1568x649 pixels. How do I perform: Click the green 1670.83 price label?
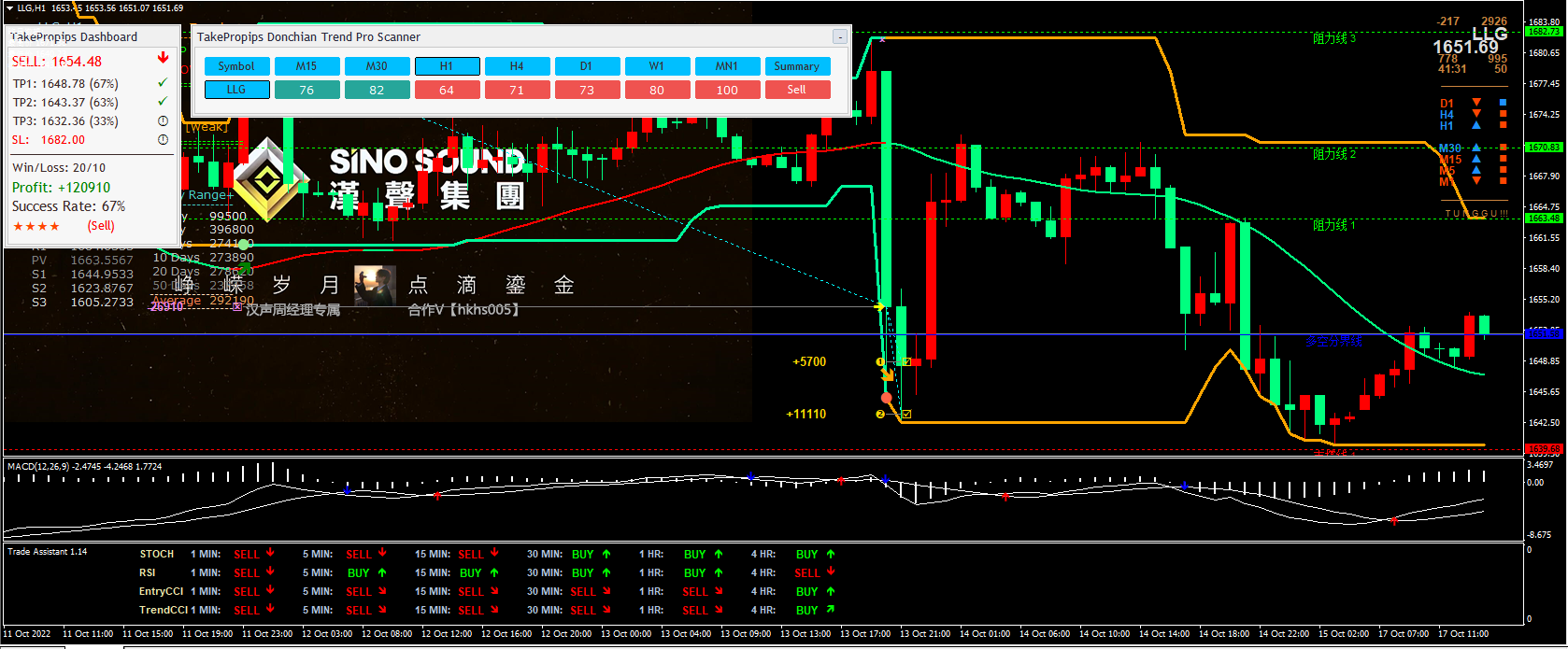[1544, 148]
